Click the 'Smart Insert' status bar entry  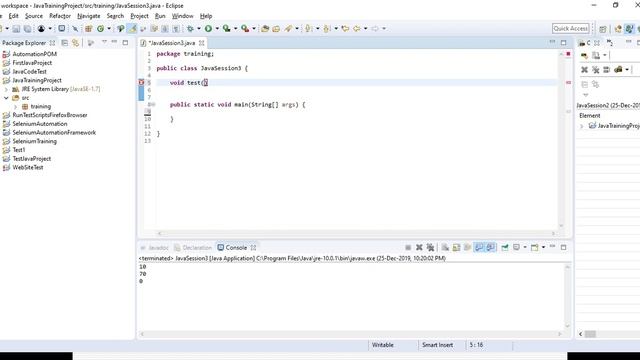coord(438,345)
